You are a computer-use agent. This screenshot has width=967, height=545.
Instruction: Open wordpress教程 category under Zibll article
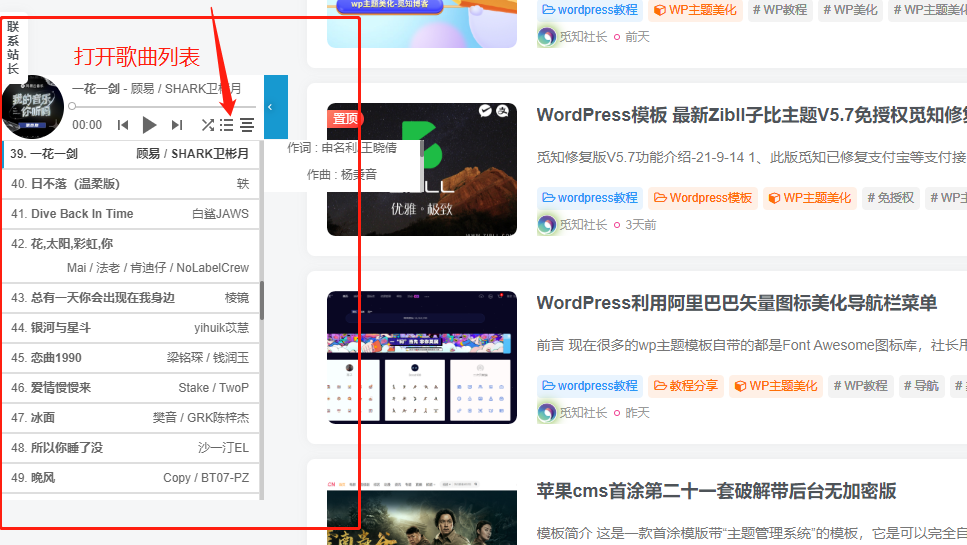pyautogui.click(x=590, y=198)
